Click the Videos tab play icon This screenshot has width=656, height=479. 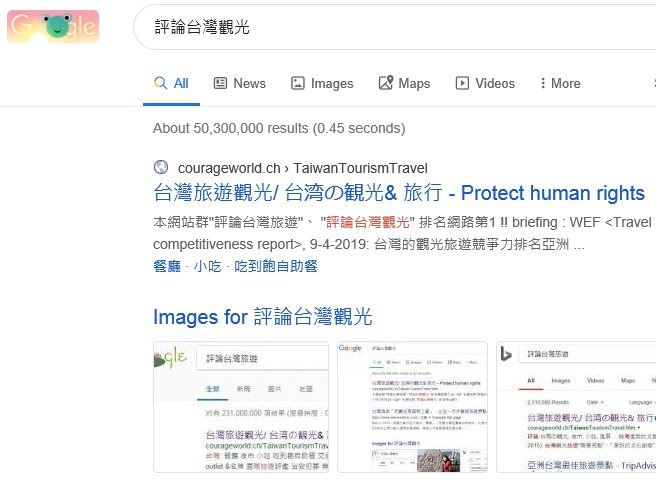(462, 83)
